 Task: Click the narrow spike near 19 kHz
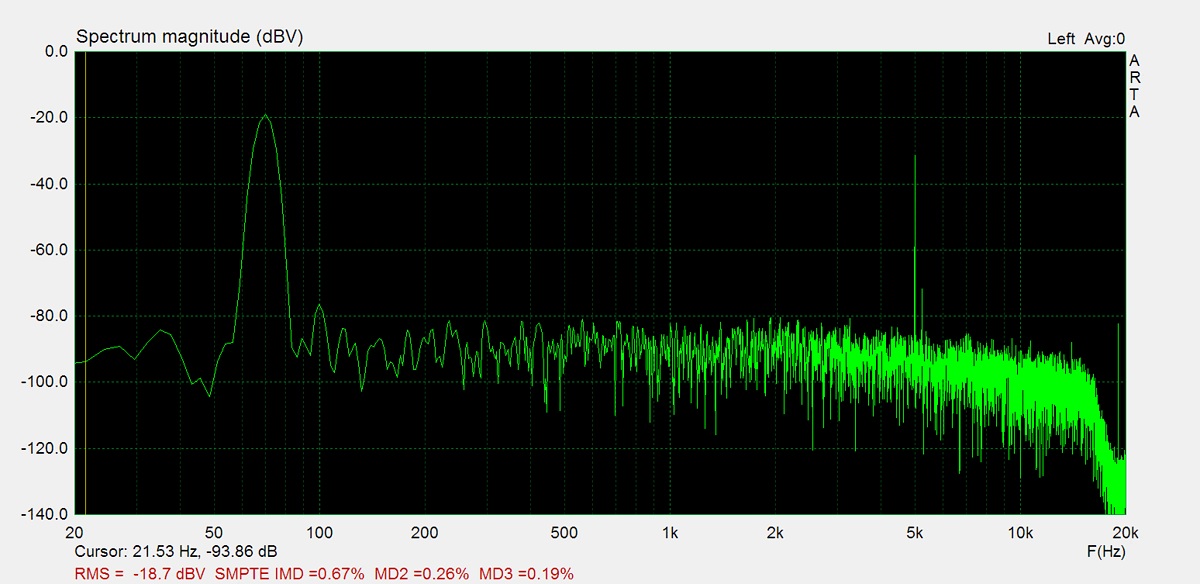(x=1118, y=326)
